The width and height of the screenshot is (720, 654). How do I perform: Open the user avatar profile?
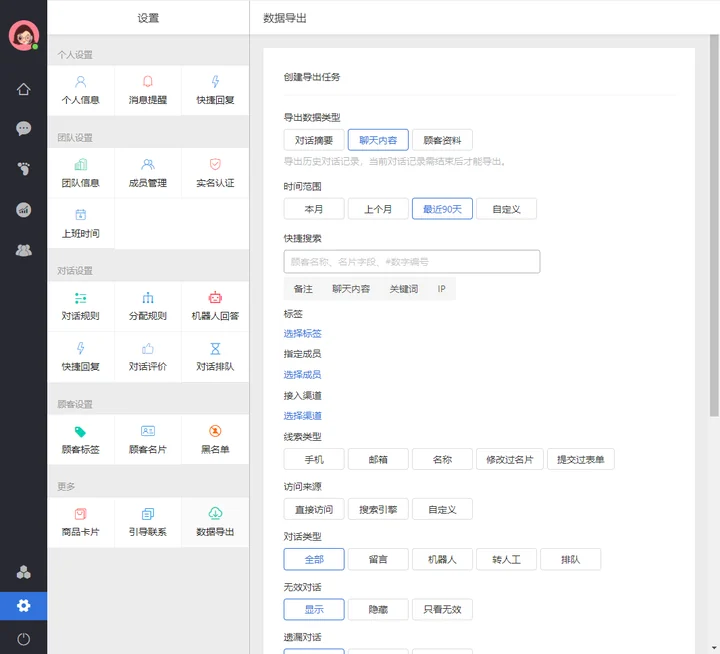[x=23, y=35]
